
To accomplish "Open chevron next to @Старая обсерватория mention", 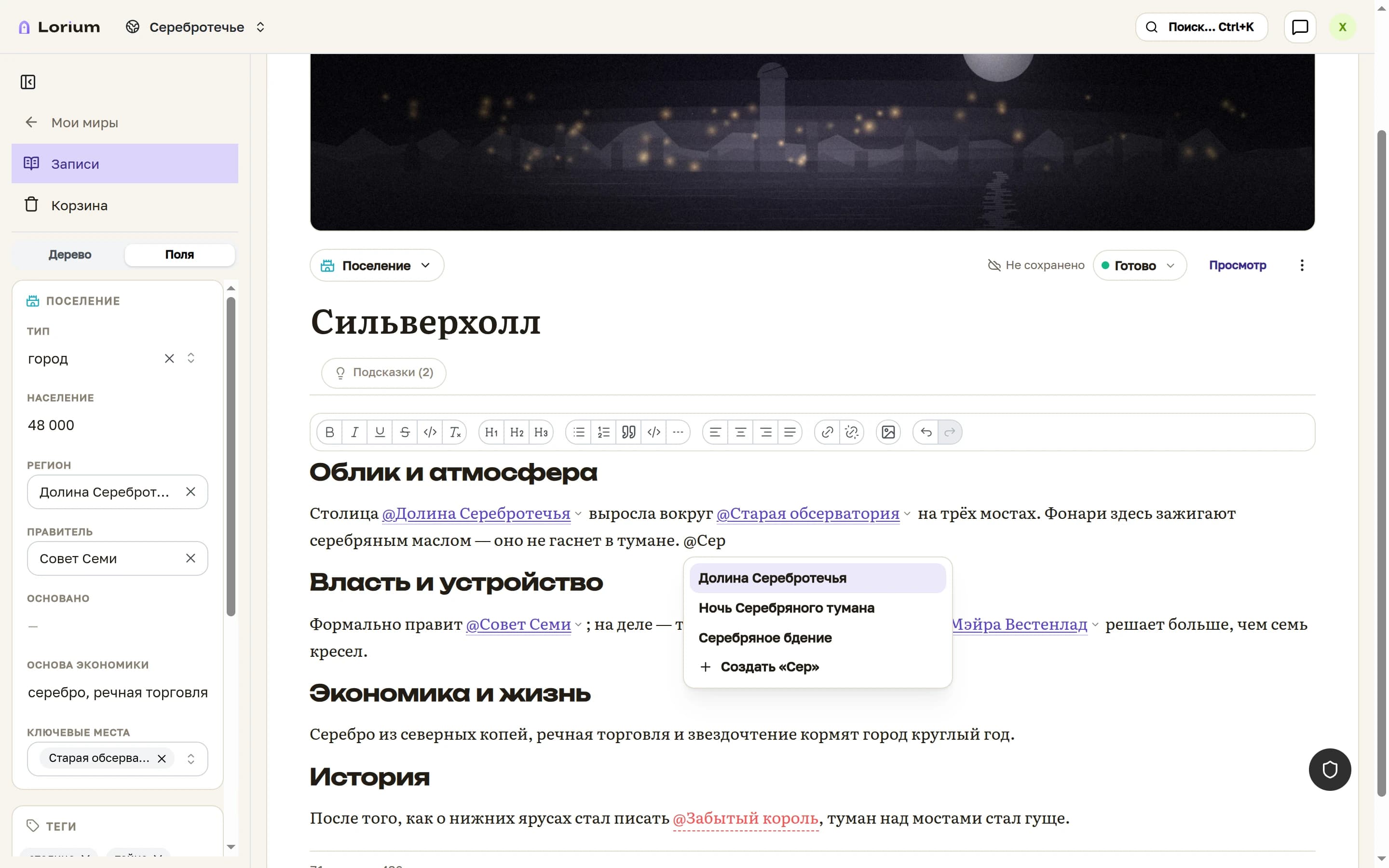I will [x=907, y=514].
